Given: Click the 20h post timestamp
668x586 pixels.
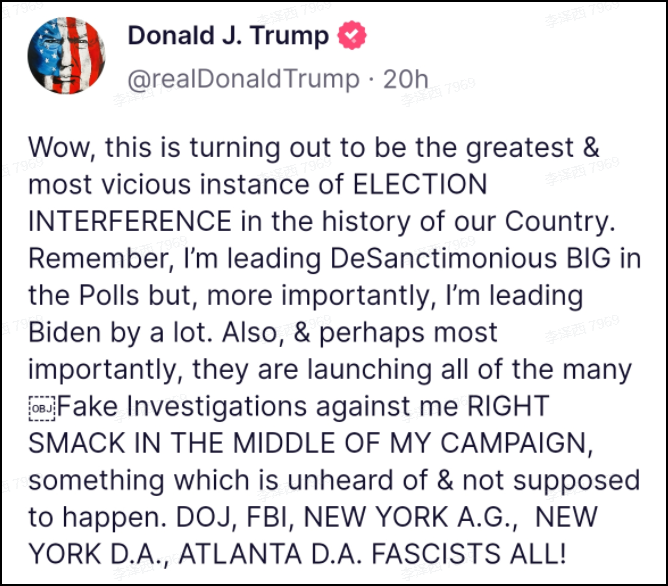Looking at the screenshot, I should (406, 78).
